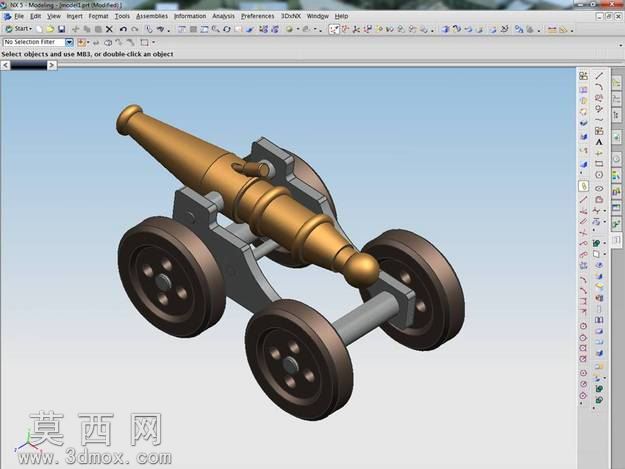The height and width of the screenshot is (469, 625).
Task: Open the Assemblies menu
Action: pos(151,16)
